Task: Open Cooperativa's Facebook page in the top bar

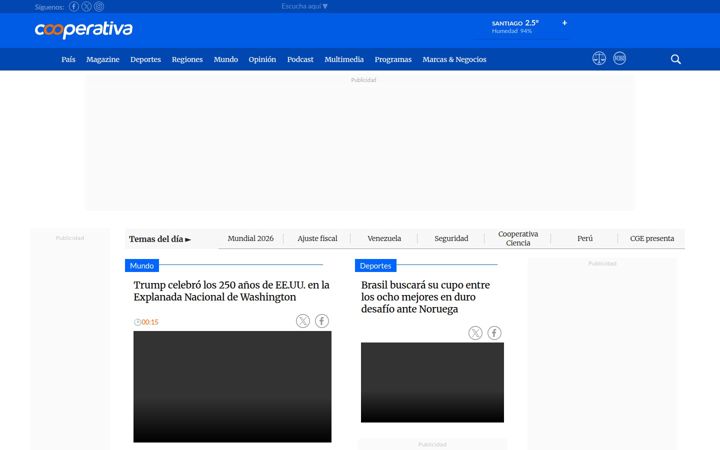Action: [74, 6]
